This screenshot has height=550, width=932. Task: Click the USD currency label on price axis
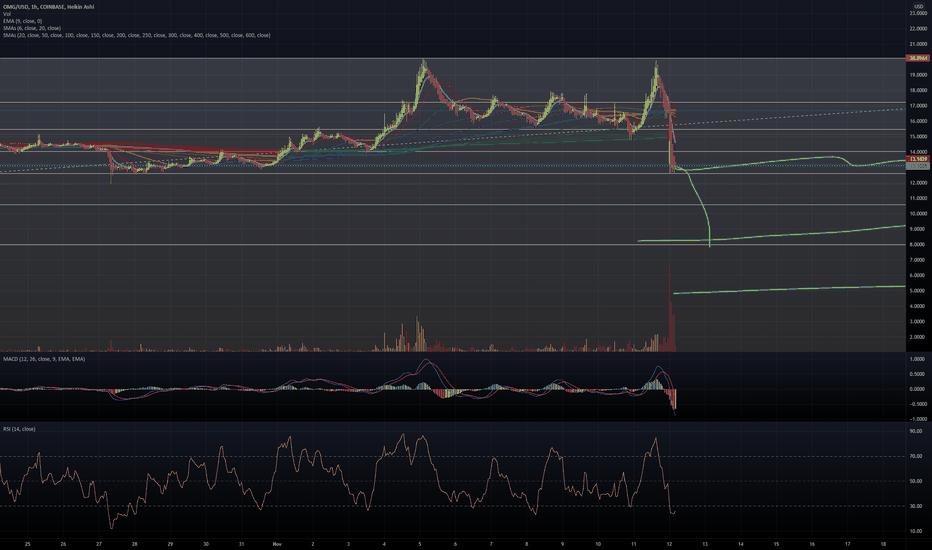click(x=918, y=6)
